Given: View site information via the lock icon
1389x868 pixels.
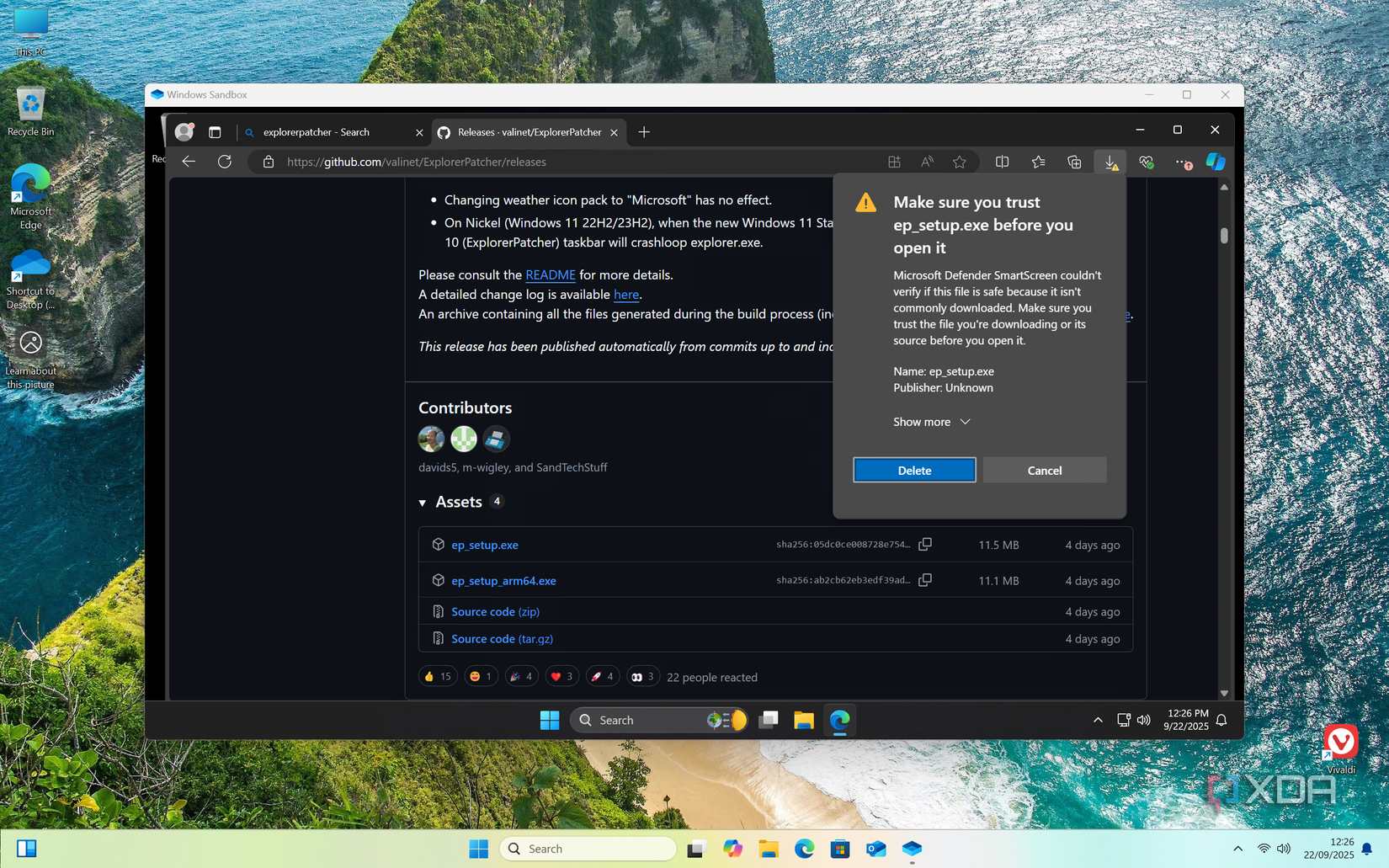Looking at the screenshot, I should [x=269, y=162].
